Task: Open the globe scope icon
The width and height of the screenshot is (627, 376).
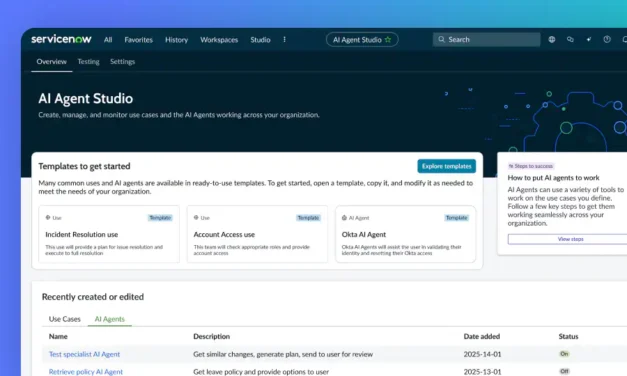Action: point(552,39)
